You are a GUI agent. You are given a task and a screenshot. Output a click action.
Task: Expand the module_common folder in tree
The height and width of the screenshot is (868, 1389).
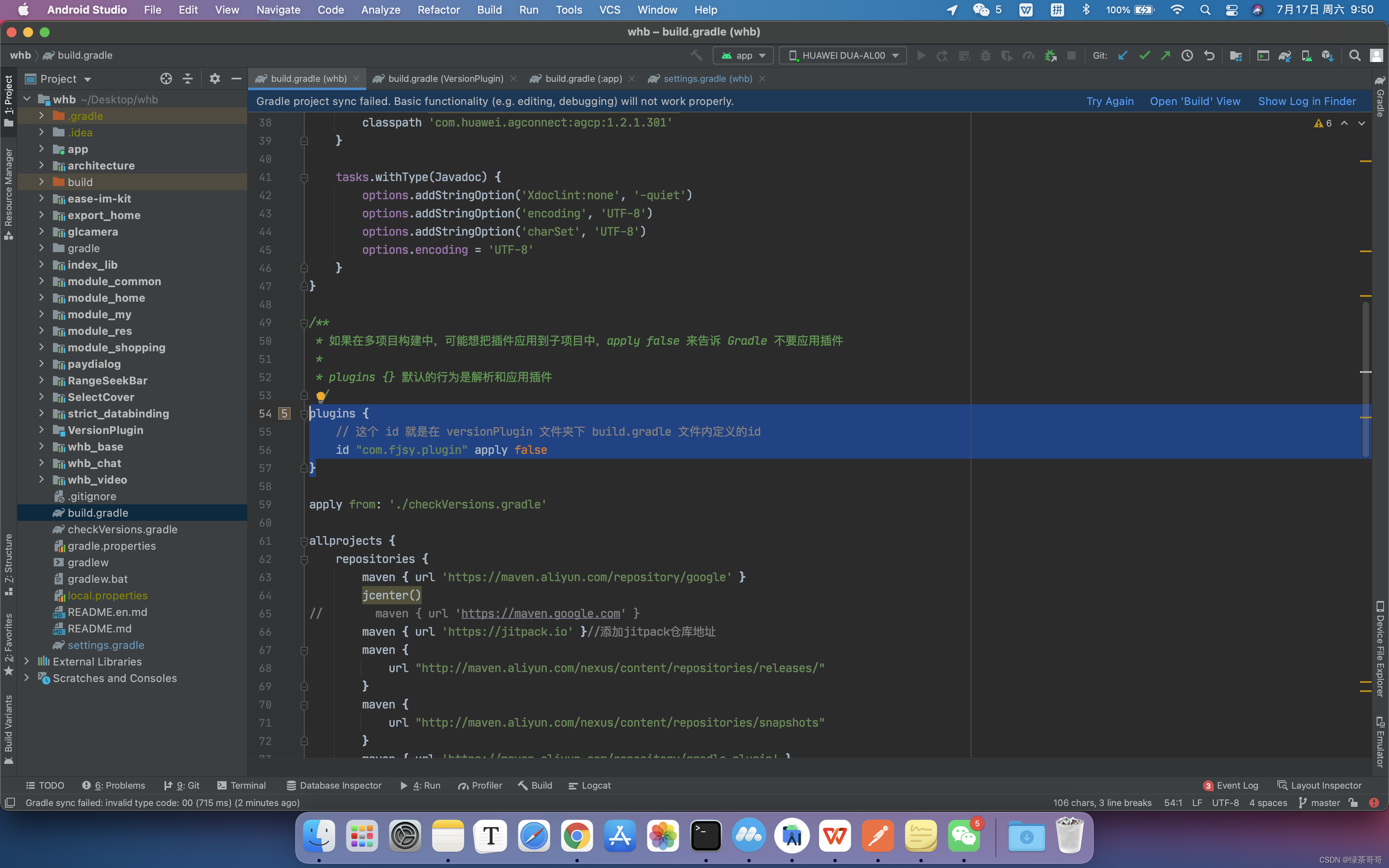(41, 281)
